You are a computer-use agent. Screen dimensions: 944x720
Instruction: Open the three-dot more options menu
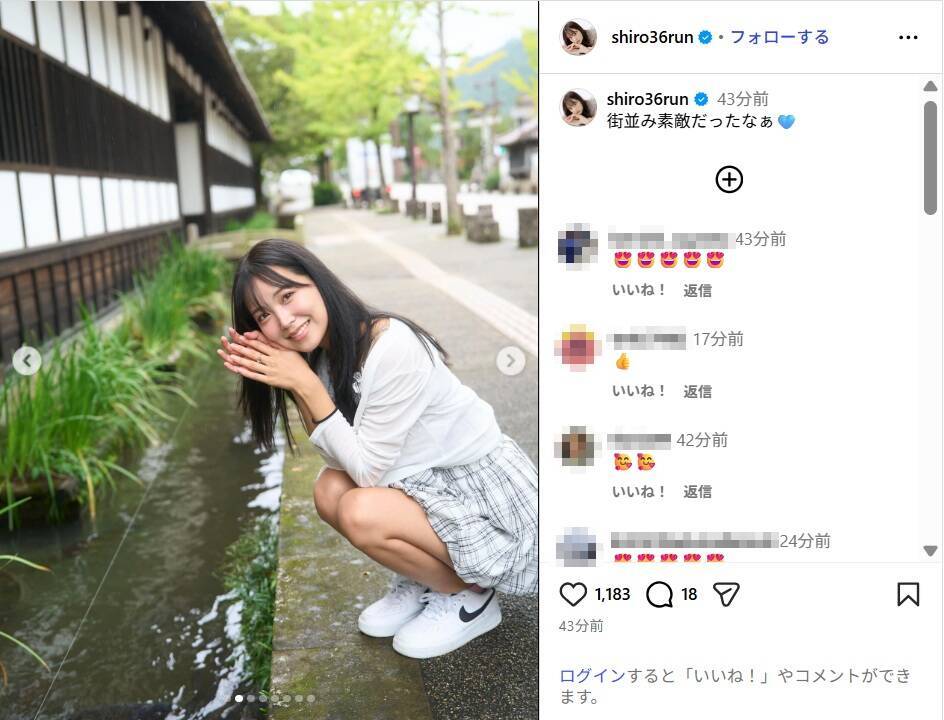point(908,37)
